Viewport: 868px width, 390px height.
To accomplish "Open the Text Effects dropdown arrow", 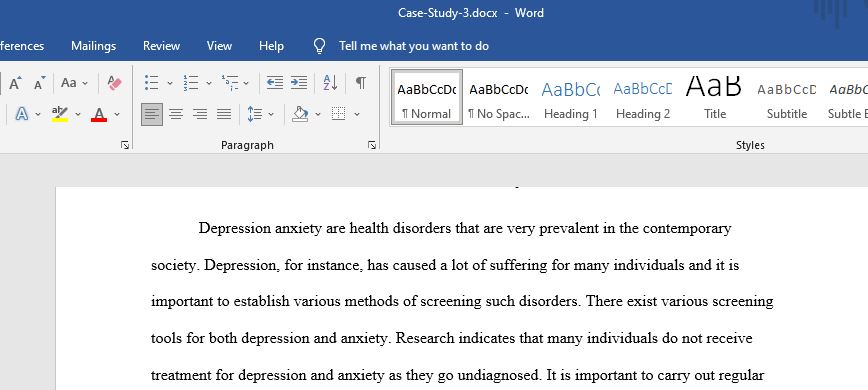I will tap(38, 115).
